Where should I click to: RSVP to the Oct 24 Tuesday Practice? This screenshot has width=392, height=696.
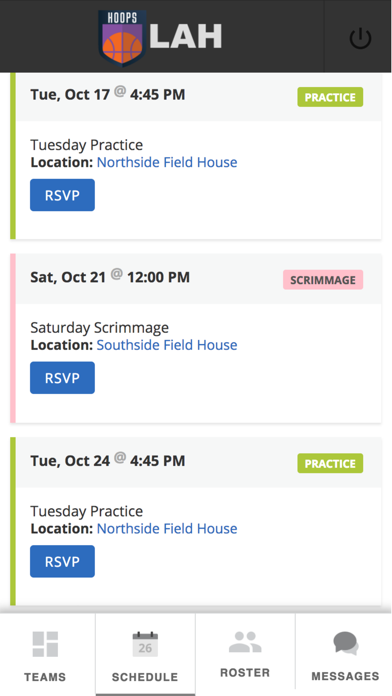point(62,562)
